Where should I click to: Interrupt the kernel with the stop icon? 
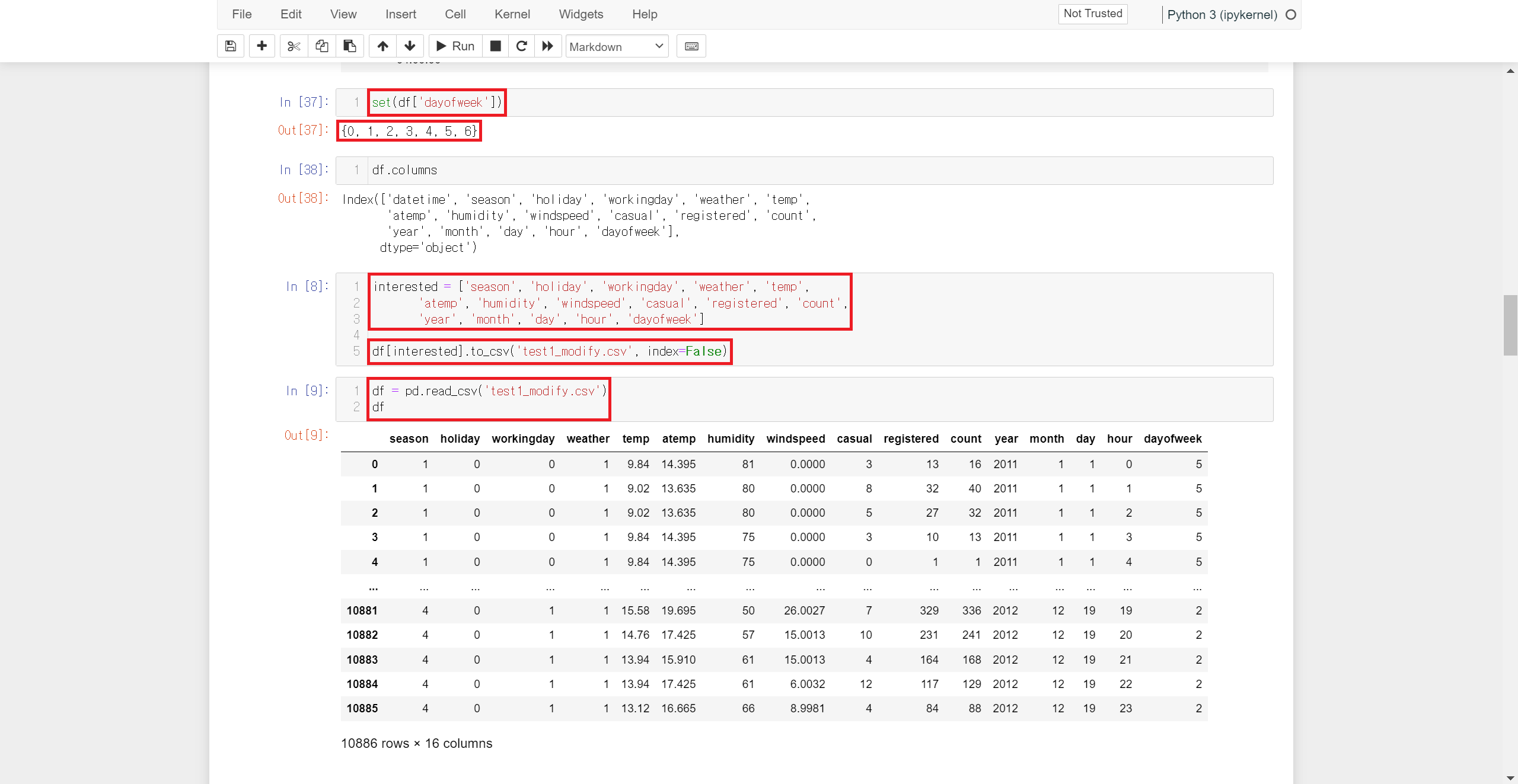[496, 46]
